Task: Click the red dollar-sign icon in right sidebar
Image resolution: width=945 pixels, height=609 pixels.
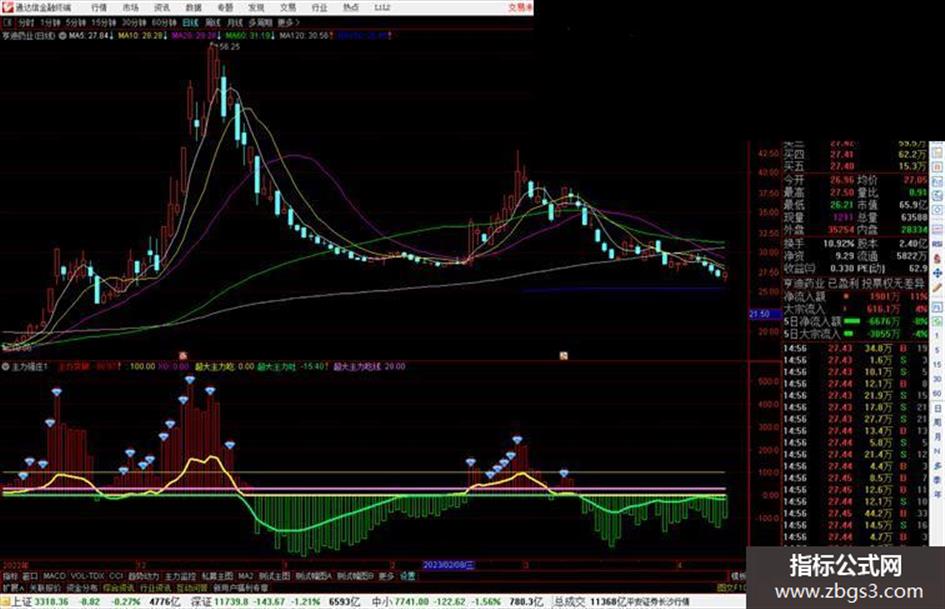Action: coord(937,258)
